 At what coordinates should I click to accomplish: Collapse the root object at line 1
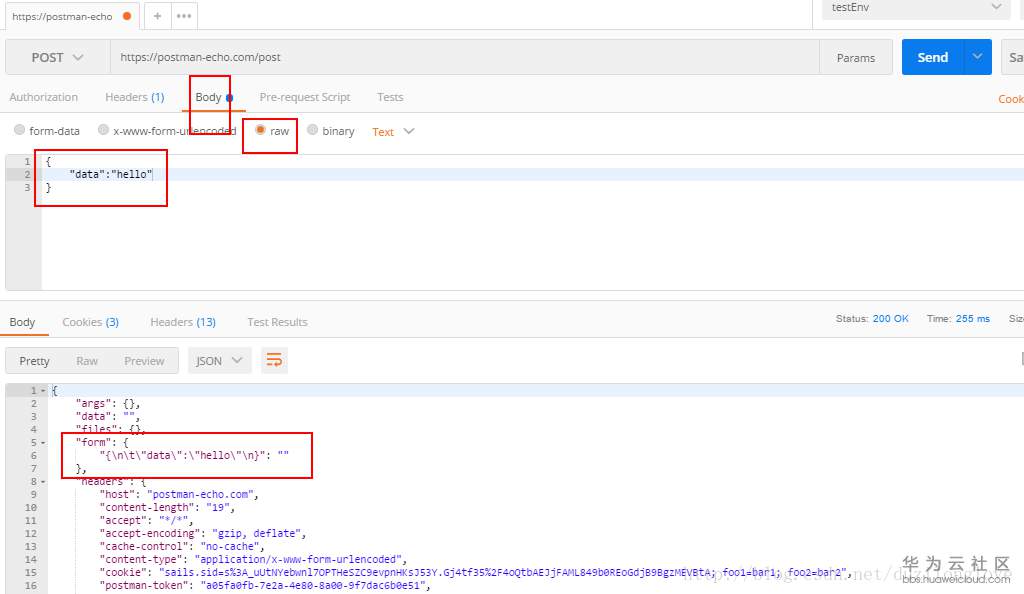click(43, 390)
